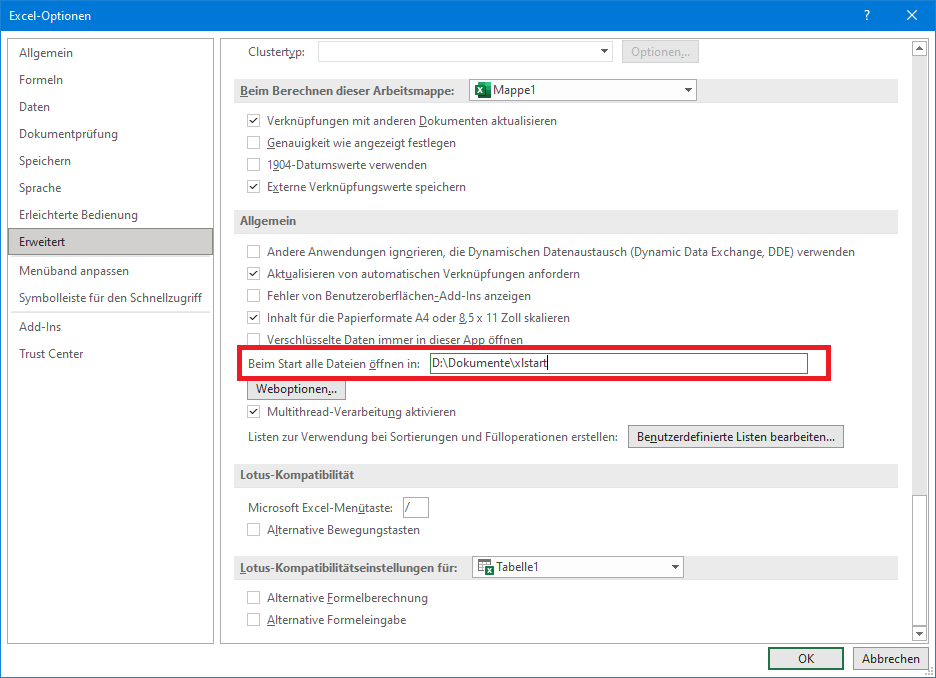Click the scrollbar up arrow
Viewport: 936px width, 678px height.
[919, 48]
